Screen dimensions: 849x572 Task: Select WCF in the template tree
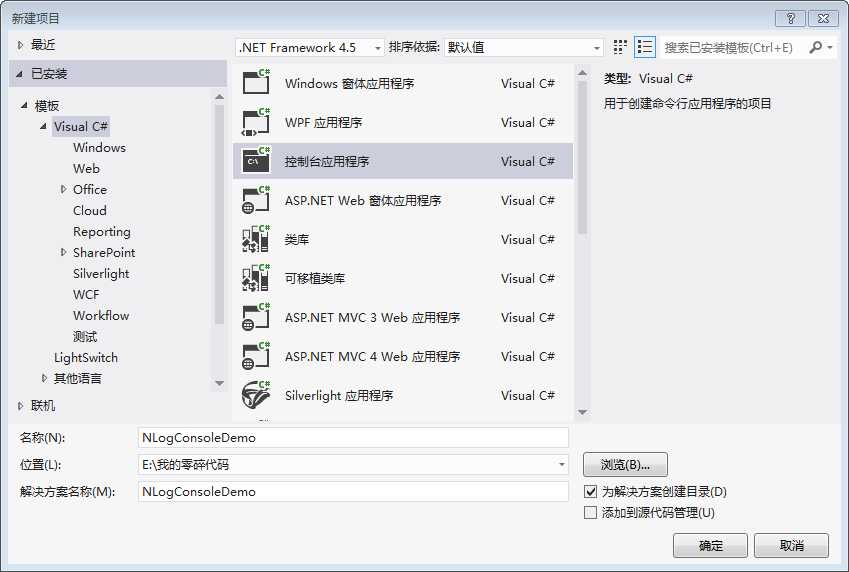pyautogui.click(x=86, y=294)
